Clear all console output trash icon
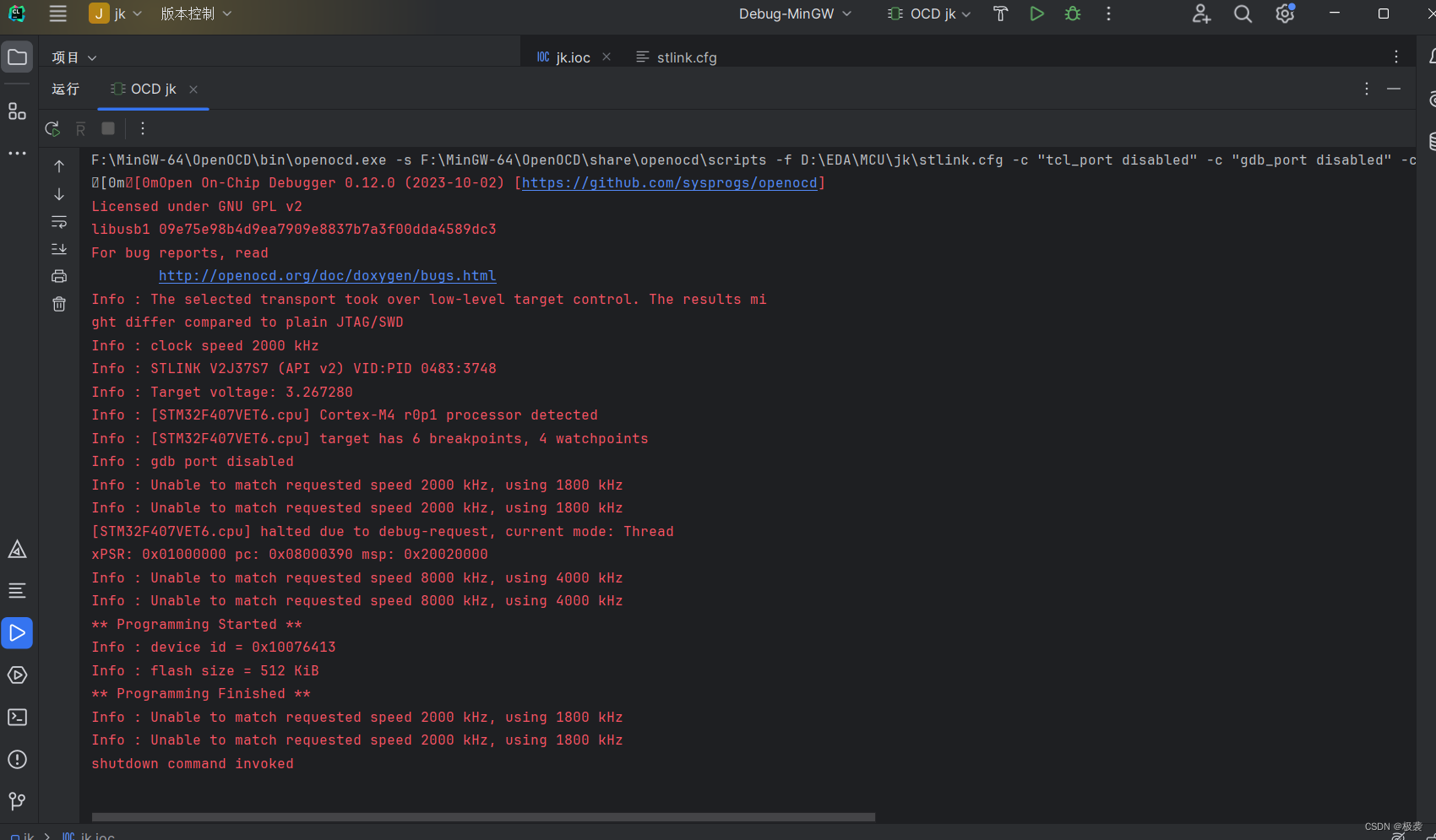1436x840 pixels. pos(59,304)
